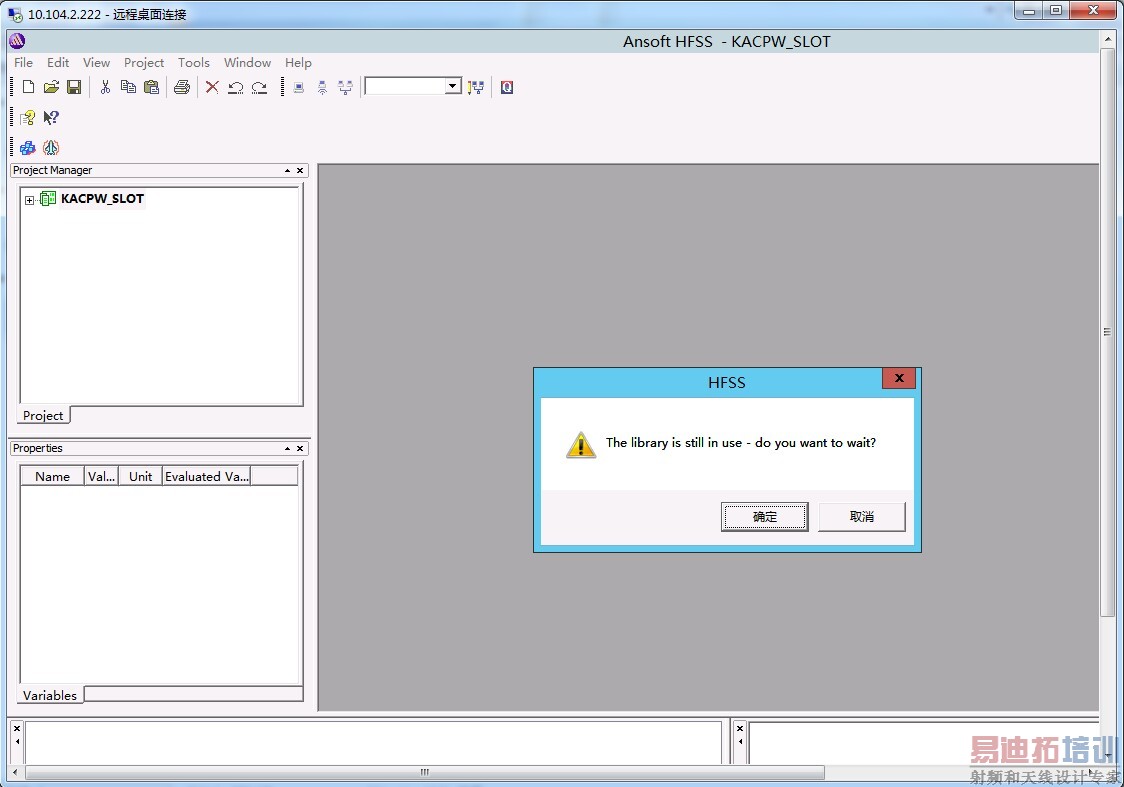Select the remote machine simulation icon

click(322, 87)
